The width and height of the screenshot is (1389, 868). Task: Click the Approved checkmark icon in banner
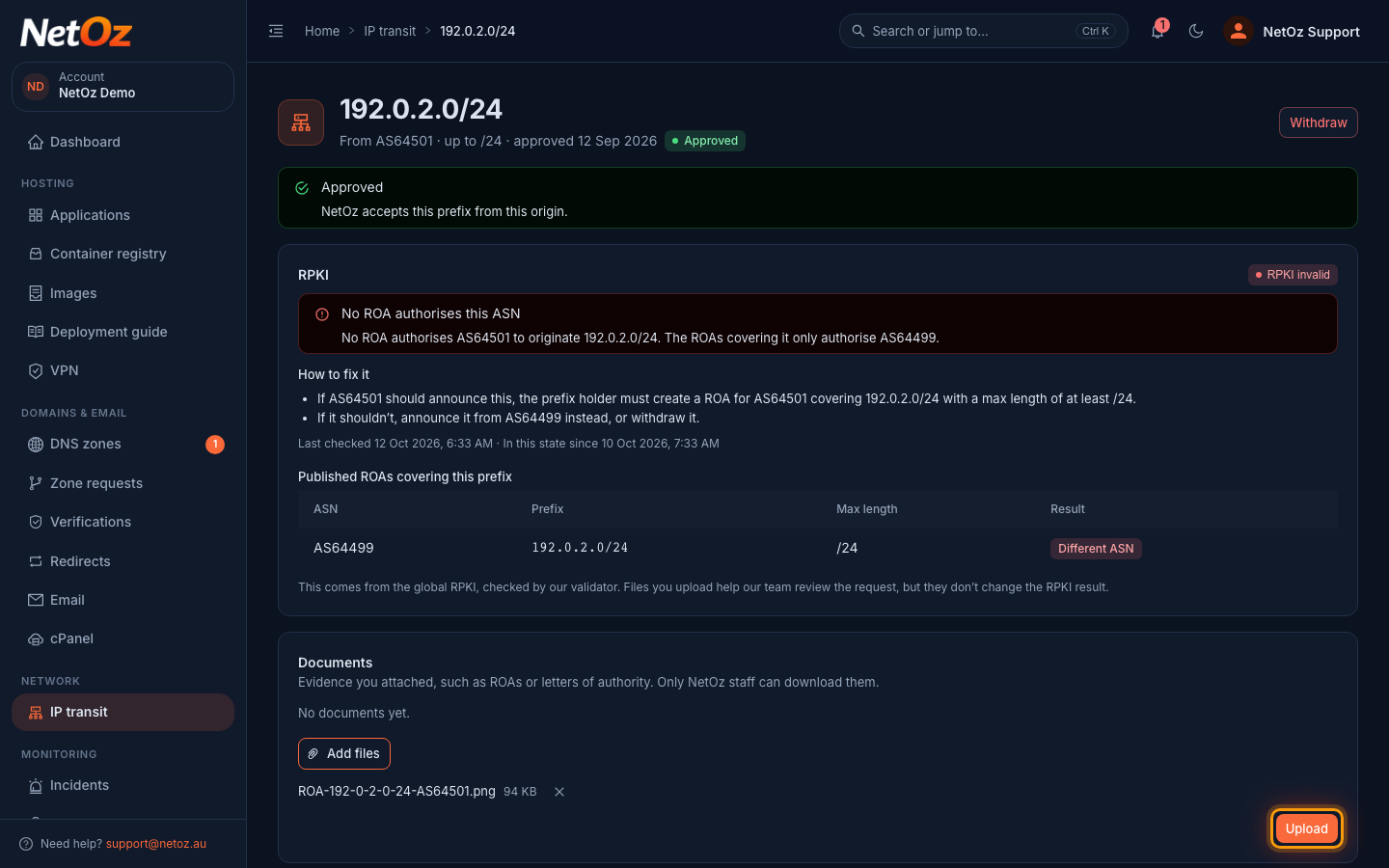click(302, 188)
